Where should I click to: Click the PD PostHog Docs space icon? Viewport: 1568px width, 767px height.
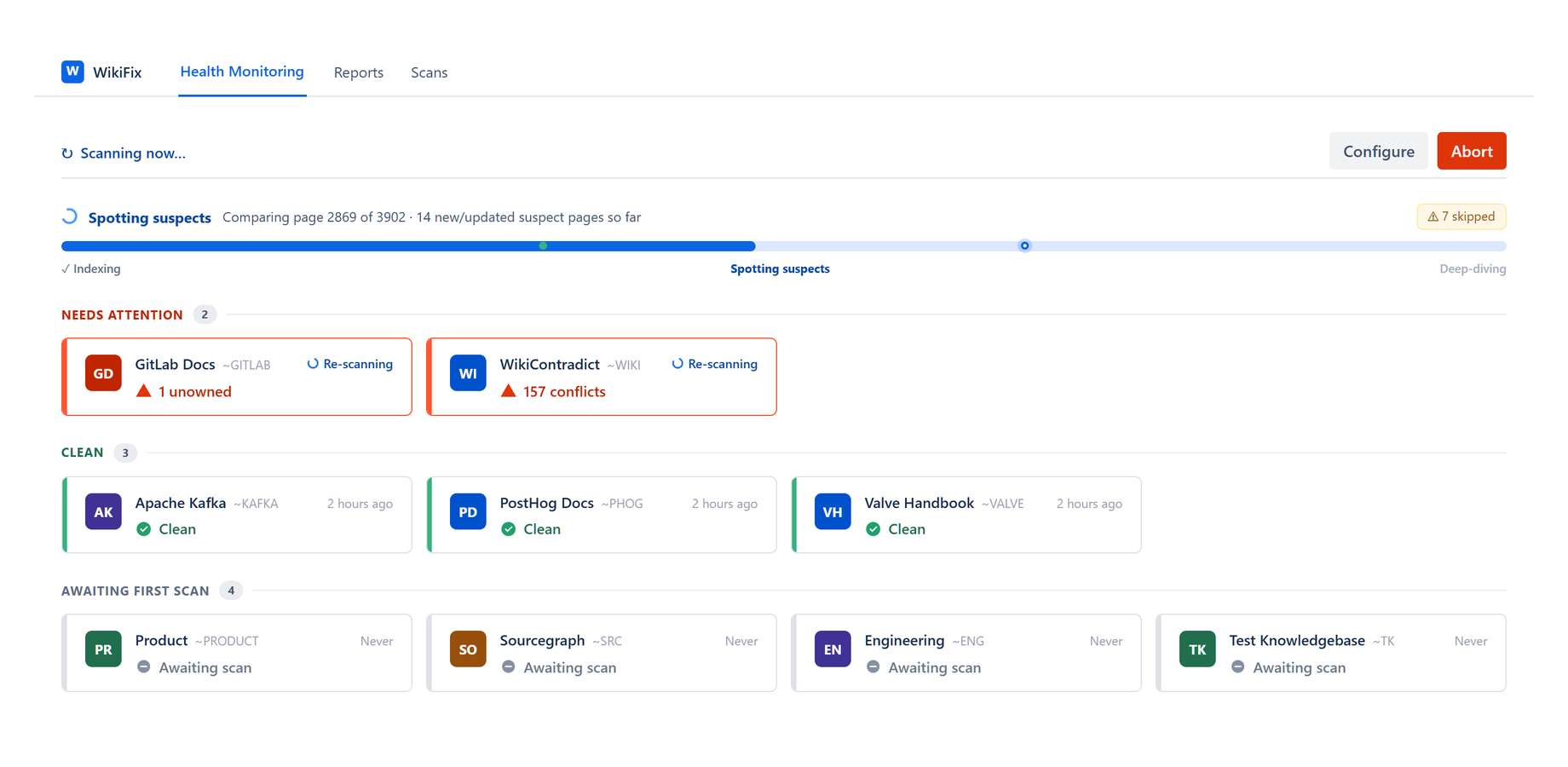click(x=468, y=512)
